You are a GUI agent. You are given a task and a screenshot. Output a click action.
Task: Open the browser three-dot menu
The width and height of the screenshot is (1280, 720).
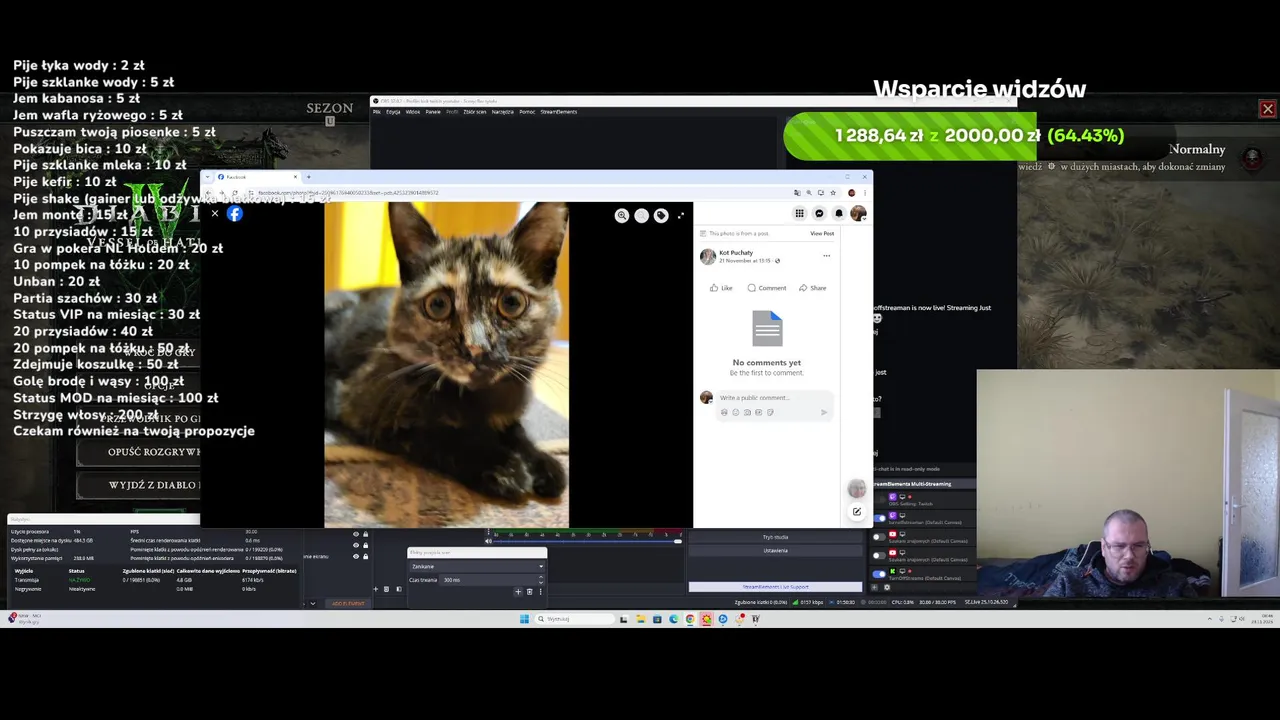point(865,193)
